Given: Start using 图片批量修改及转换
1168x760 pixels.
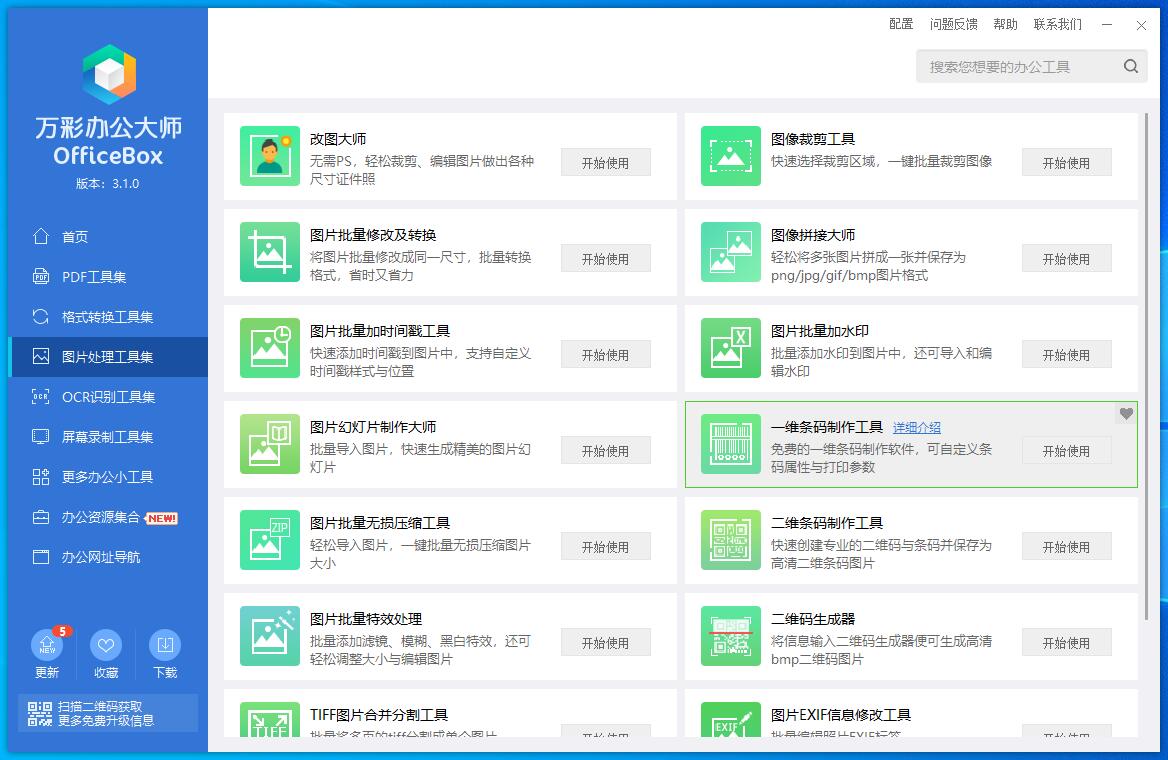Looking at the screenshot, I should click(x=606, y=259).
